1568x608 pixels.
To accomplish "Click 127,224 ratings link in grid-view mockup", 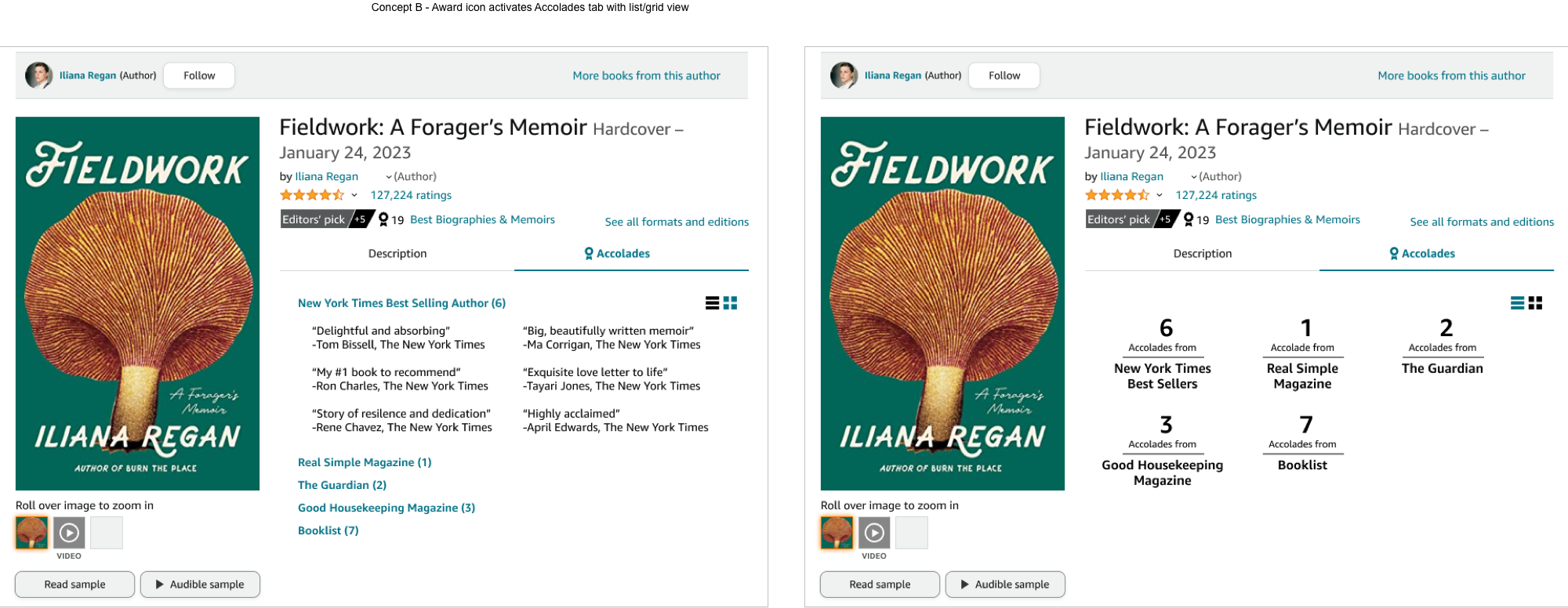I will [1216, 195].
